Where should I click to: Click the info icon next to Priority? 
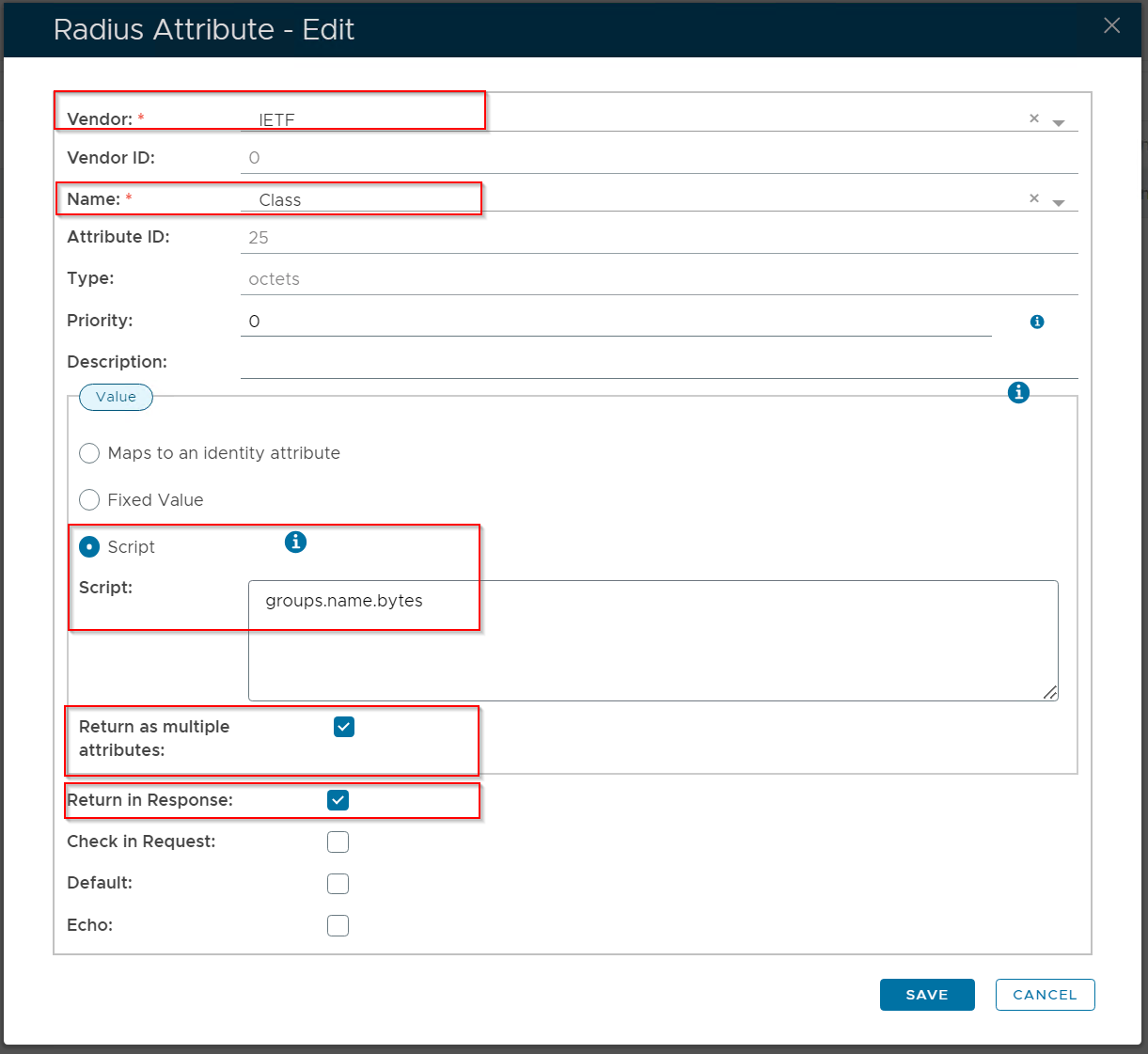(x=1037, y=322)
